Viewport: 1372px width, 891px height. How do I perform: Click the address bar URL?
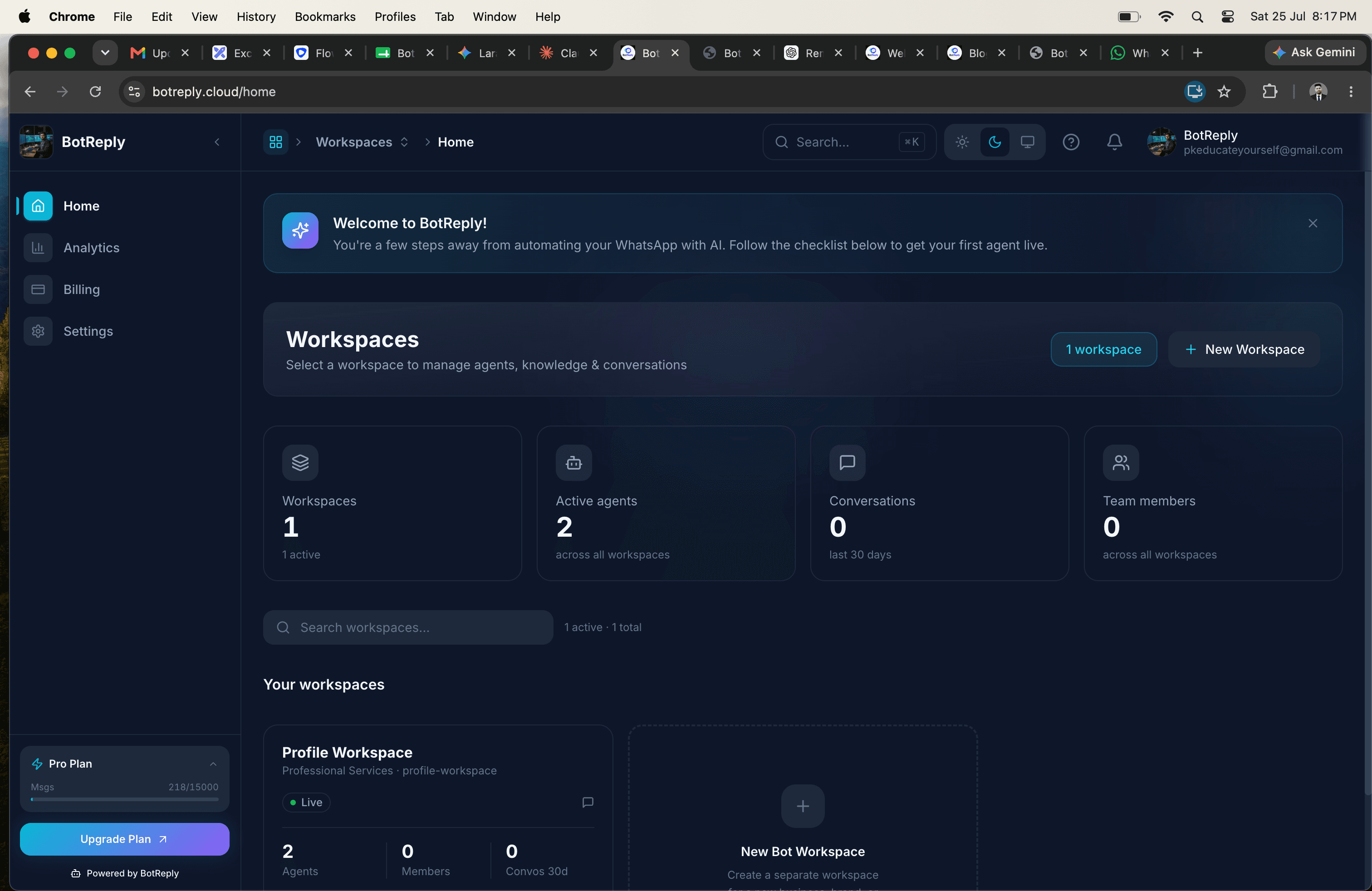tap(214, 92)
